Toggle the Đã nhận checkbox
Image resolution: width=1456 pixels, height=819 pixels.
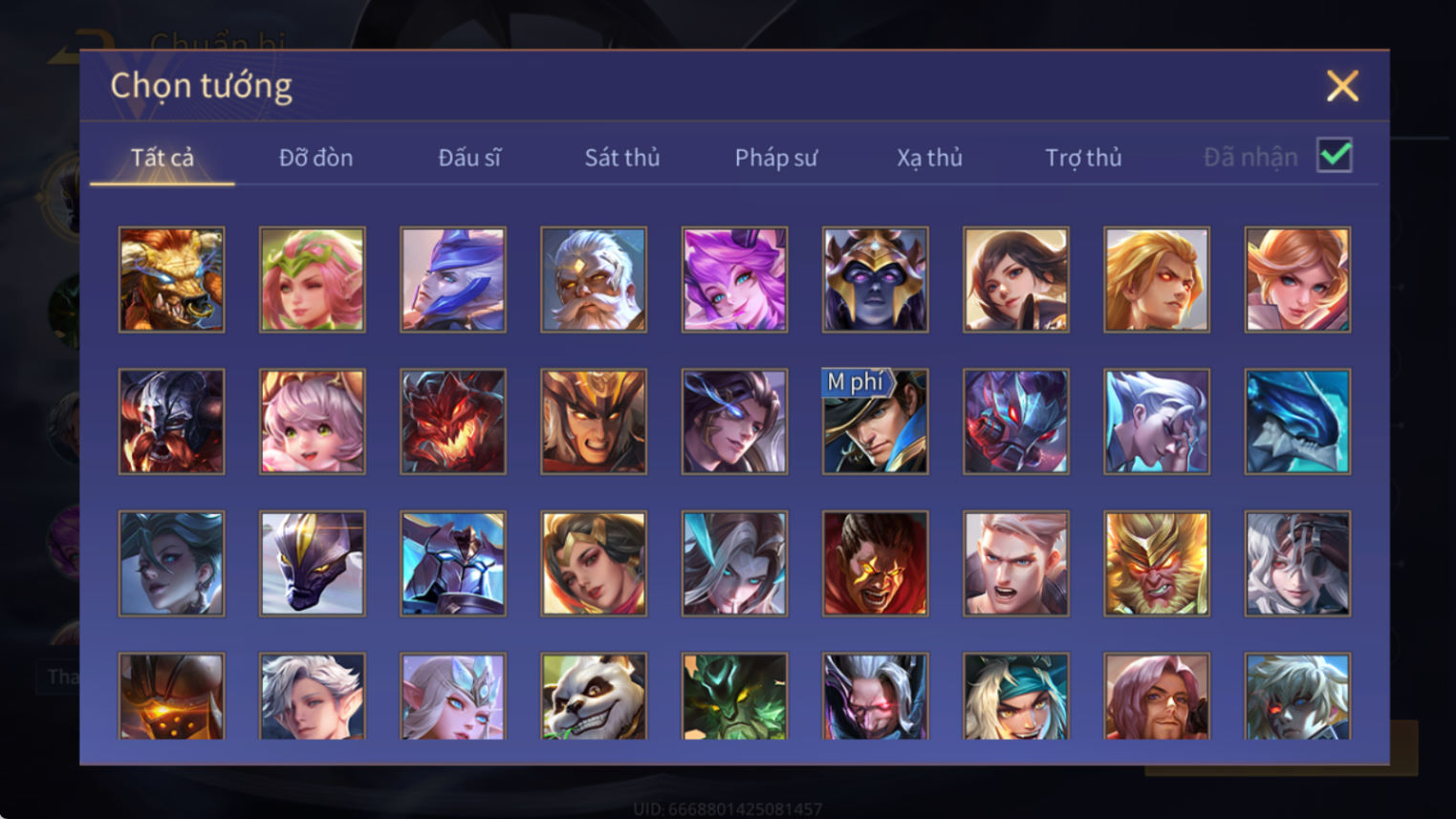pos(1335,155)
